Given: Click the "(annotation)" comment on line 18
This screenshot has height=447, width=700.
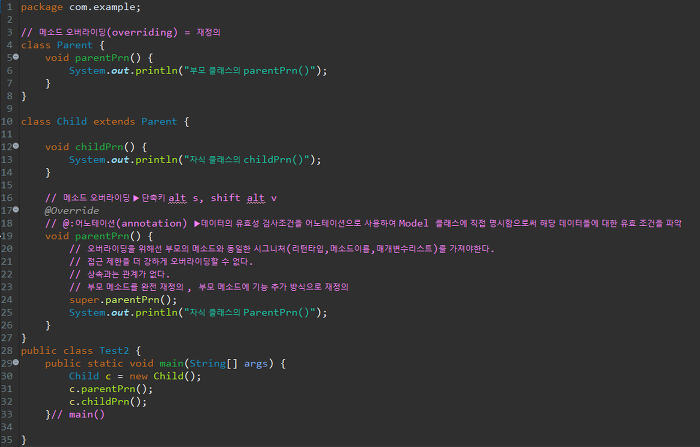Looking at the screenshot, I should pos(151,223).
